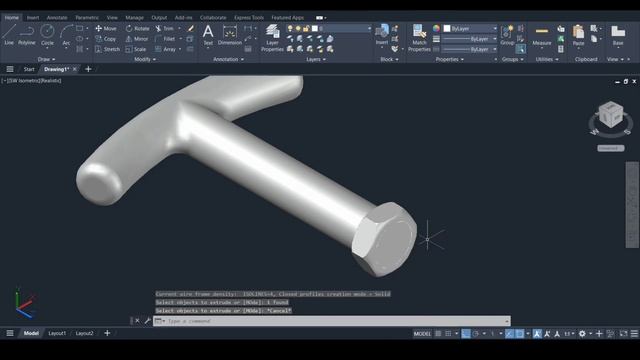The width and height of the screenshot is (640, 360).
Task: Click the ByLayer white color box
Action: coord(447,29)
